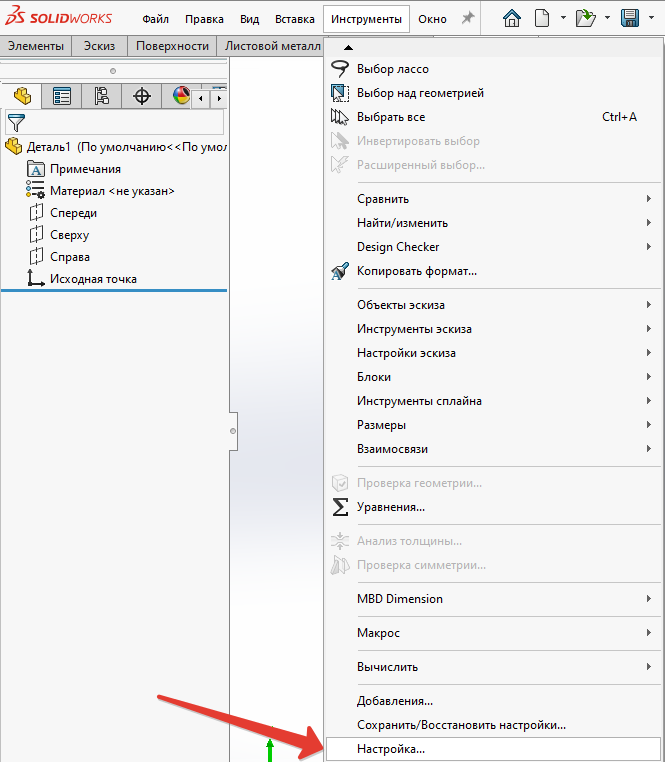Screen dimensions: 665x762
Task: Expand the Найти/изменить submenu
Action: [x=493, y=223]
